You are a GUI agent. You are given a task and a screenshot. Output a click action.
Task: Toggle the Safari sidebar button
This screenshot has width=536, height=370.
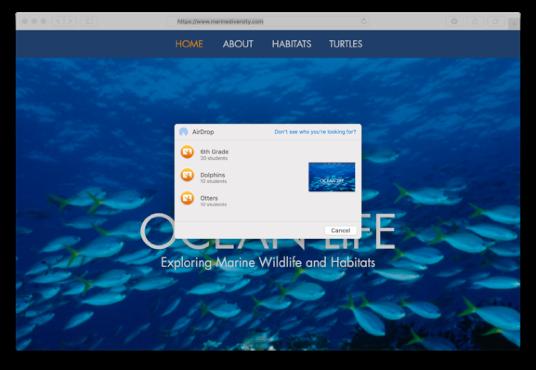click(88, 21)
